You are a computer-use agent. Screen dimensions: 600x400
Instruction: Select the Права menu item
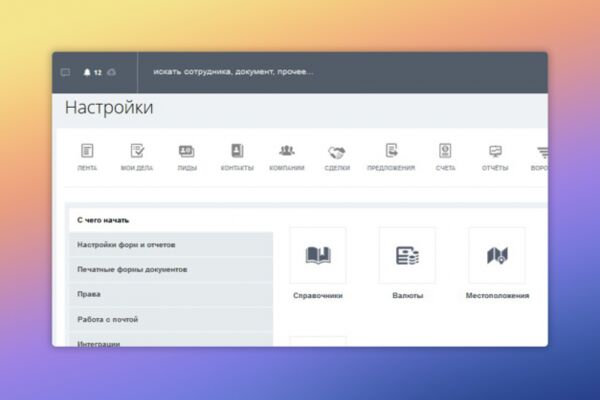pyautogui.click(x=171, y=294)
